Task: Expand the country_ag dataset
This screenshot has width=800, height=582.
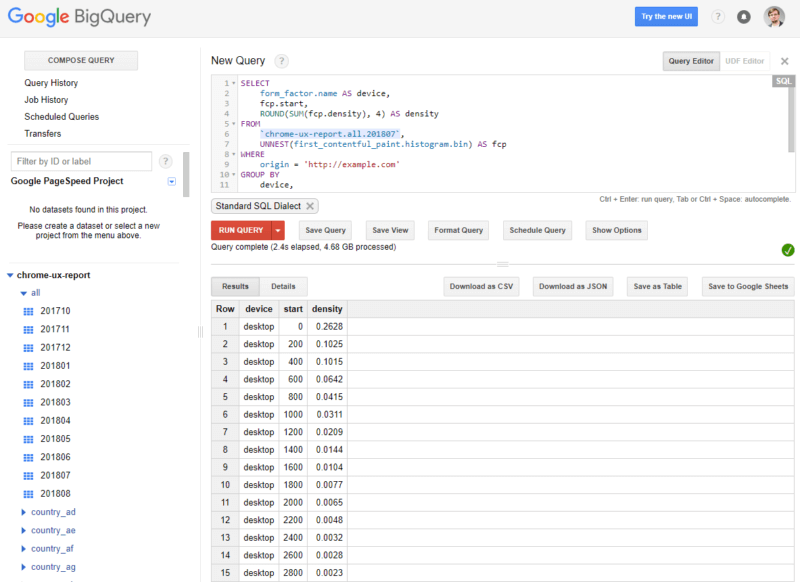Action: [23, 567]
